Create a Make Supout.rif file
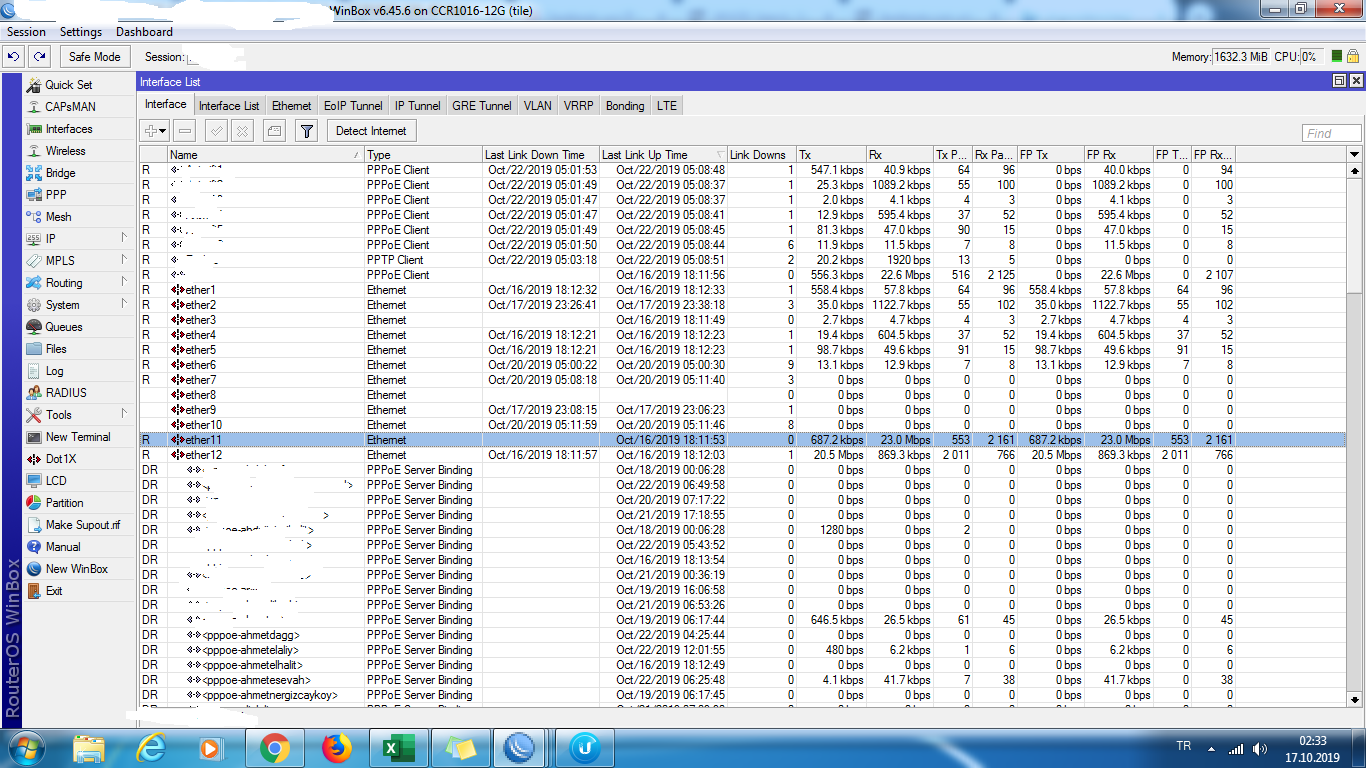This screenshot has height=768, width=1366. tap(86, 524)
